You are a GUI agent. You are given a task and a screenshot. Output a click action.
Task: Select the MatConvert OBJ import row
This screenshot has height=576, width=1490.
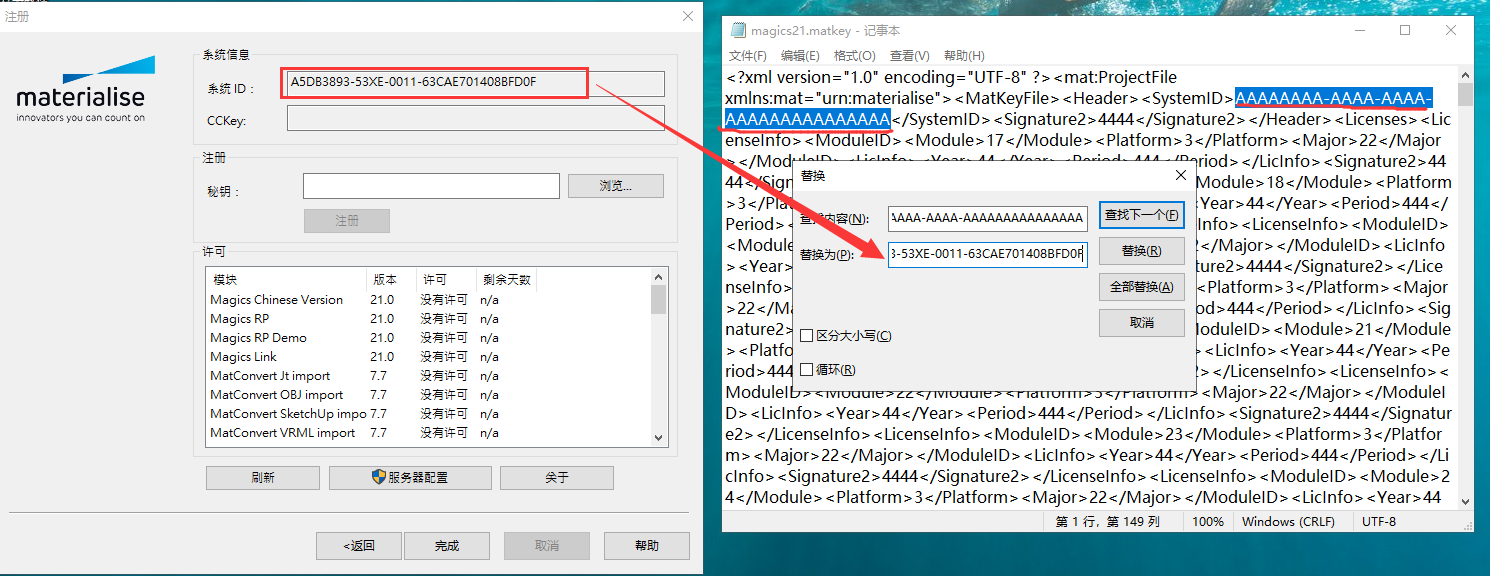pos(429,395)
